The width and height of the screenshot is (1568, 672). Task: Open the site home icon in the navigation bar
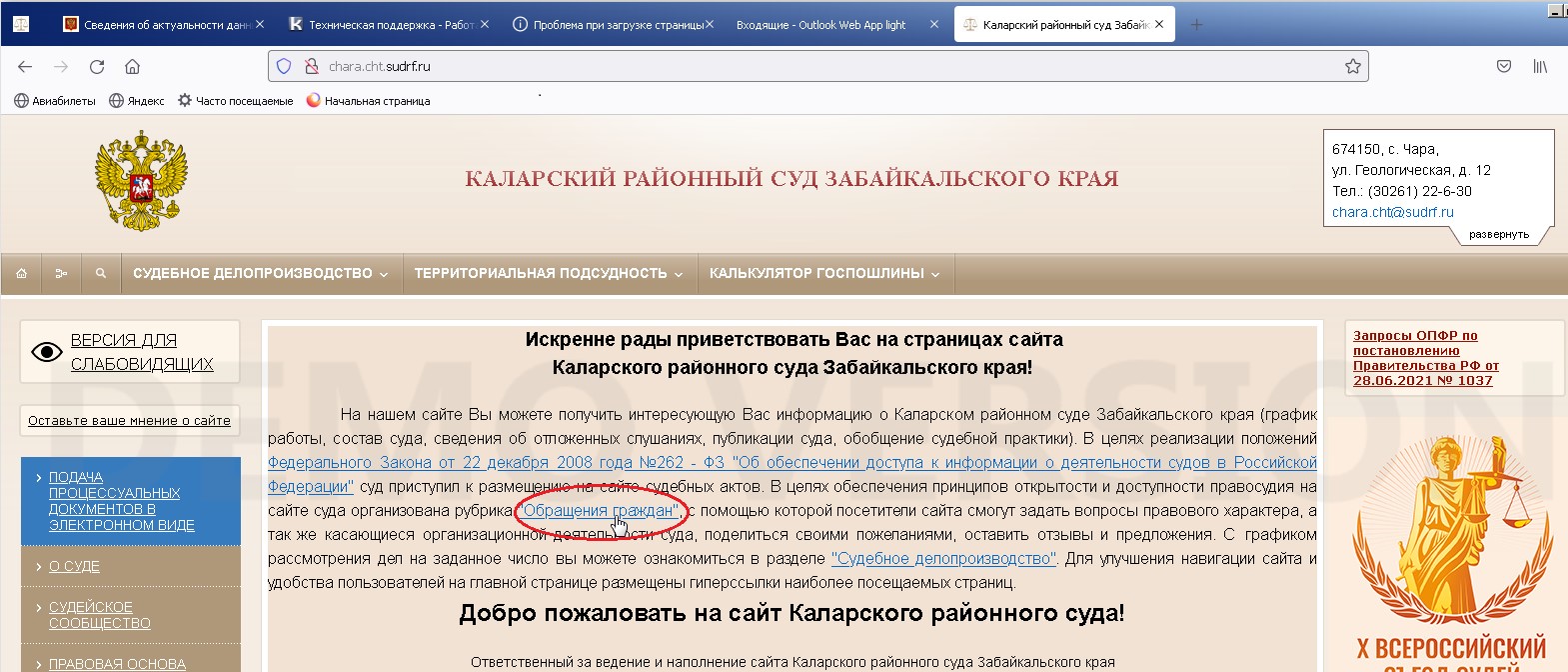(21, 273)
